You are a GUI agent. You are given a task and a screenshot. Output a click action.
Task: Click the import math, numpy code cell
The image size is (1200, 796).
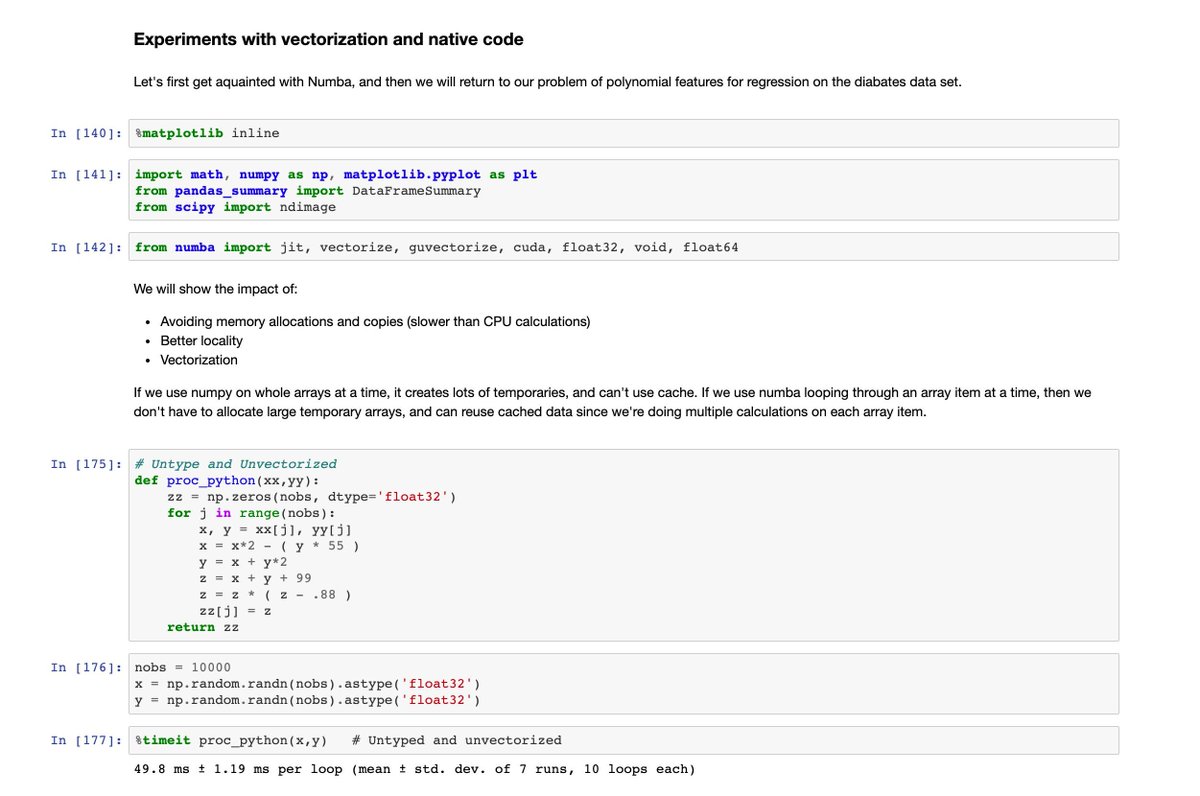623,190
